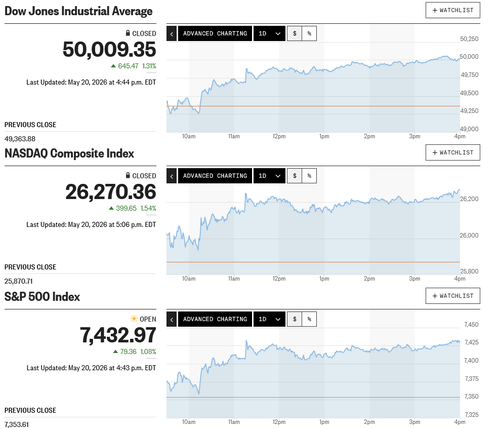This screenshot has height=429, width=500.
Task: Add Dow Jones Industrial Average to Watchlist
Action: (453, 10)
